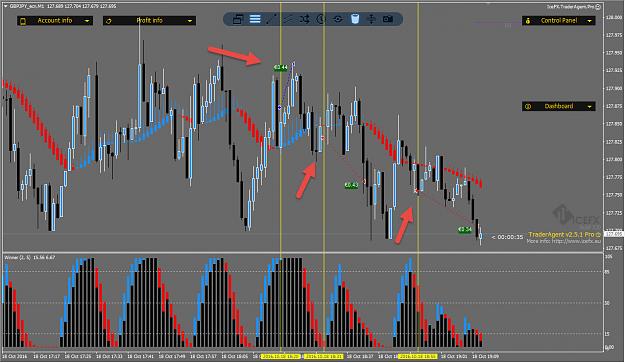The width and height of the screenshot is (625, 363).
Task: Pick the parallel channel lines tool
Action: [x=288, y=19]
